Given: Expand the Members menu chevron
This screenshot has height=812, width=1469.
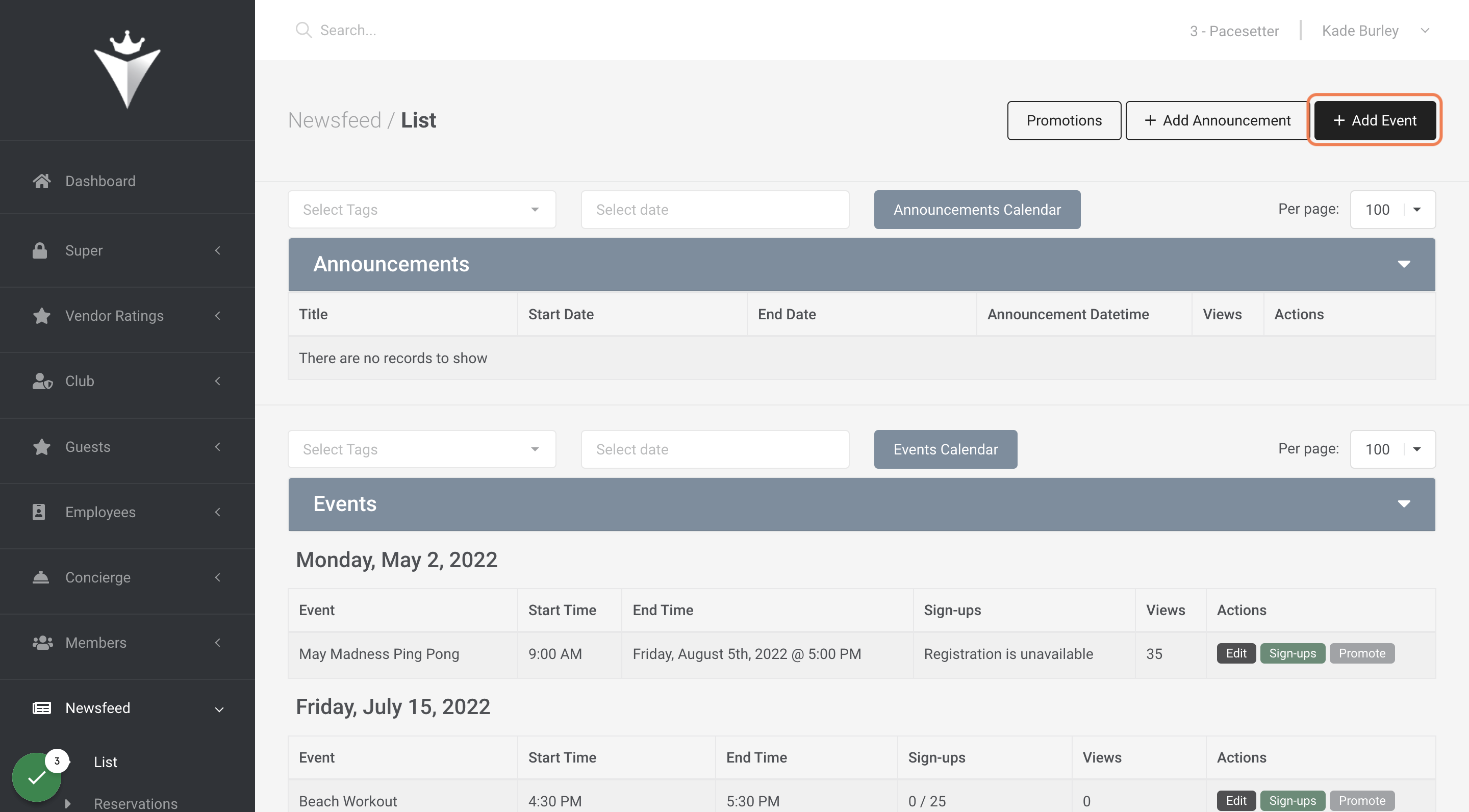Looking at the screenshot, I should [218, 643].
